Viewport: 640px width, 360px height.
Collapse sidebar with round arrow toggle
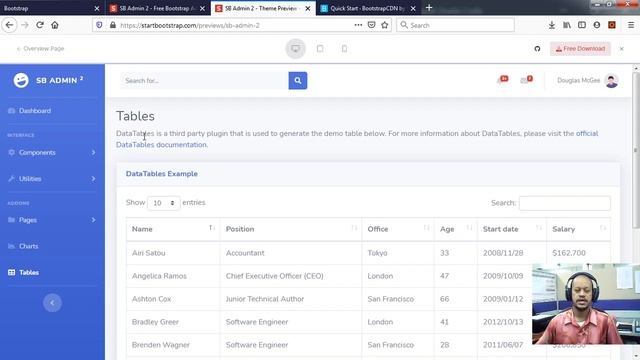pyautogui.click(x=52, y=302)
